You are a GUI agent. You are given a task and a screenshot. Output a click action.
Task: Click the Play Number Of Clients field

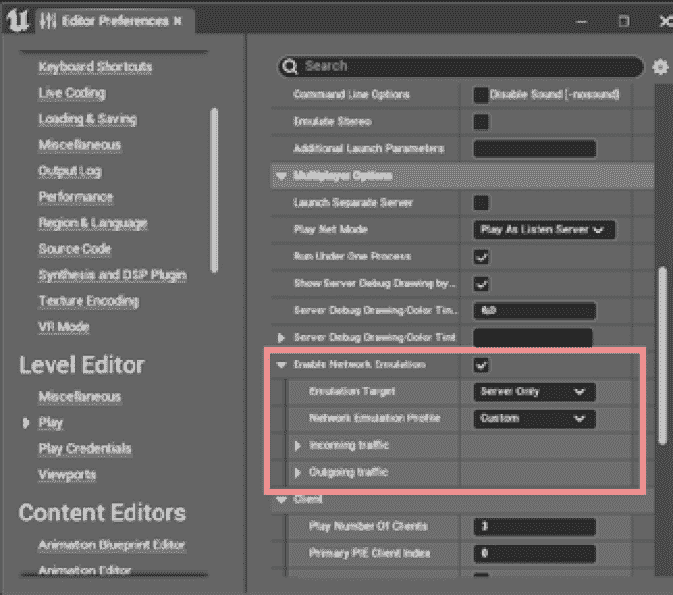(534, 527)
